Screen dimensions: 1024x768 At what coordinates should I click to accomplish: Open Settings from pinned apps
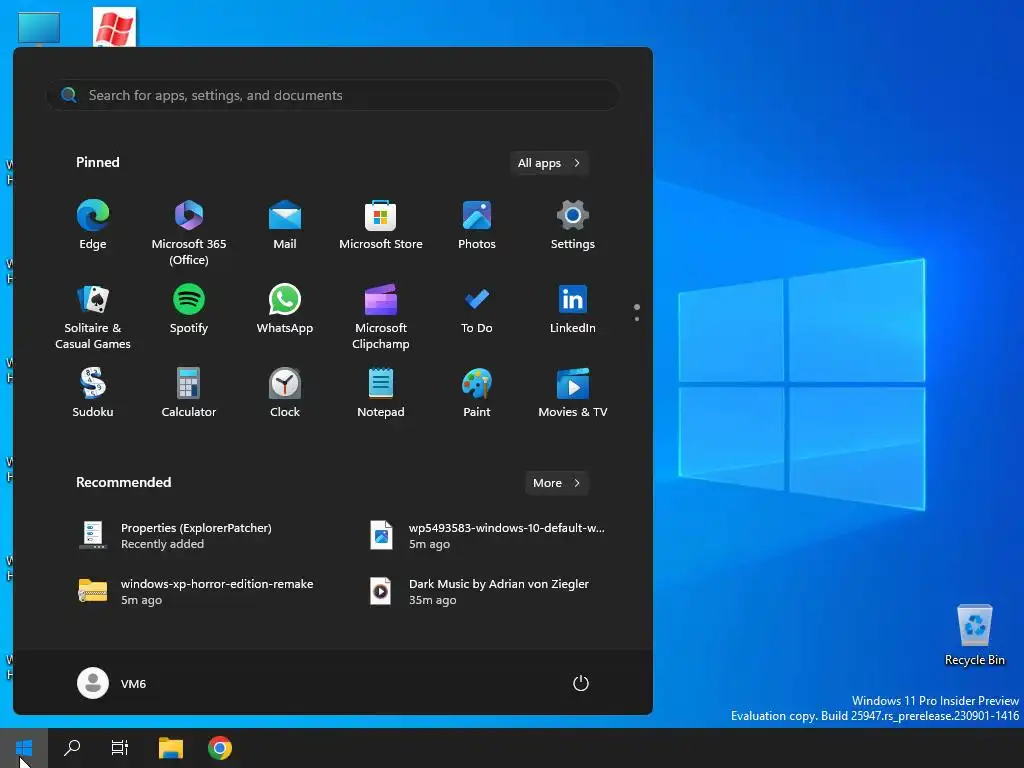pos(573,225)
